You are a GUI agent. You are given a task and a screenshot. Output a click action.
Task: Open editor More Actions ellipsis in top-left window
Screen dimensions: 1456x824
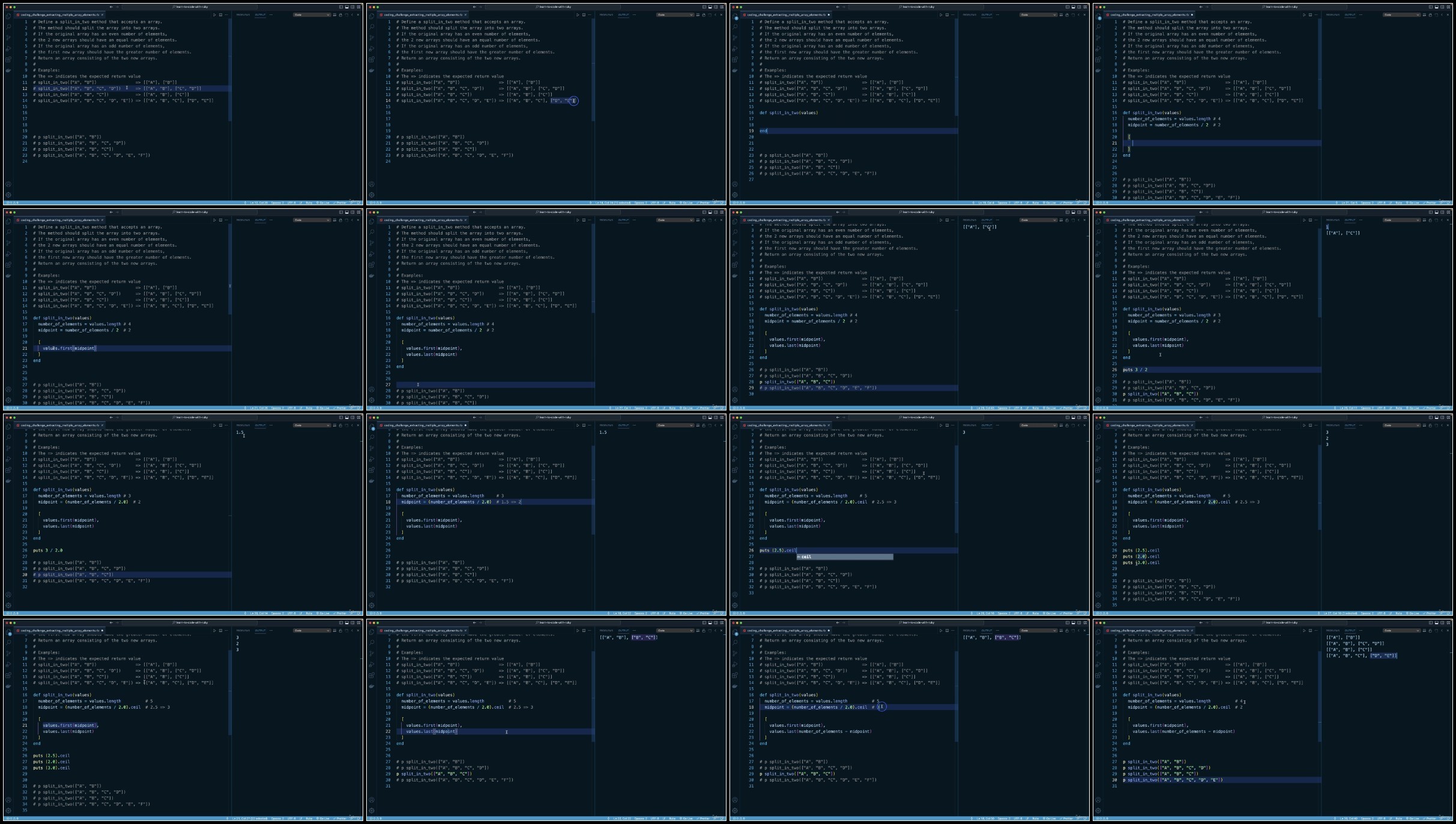click(226, 14)
